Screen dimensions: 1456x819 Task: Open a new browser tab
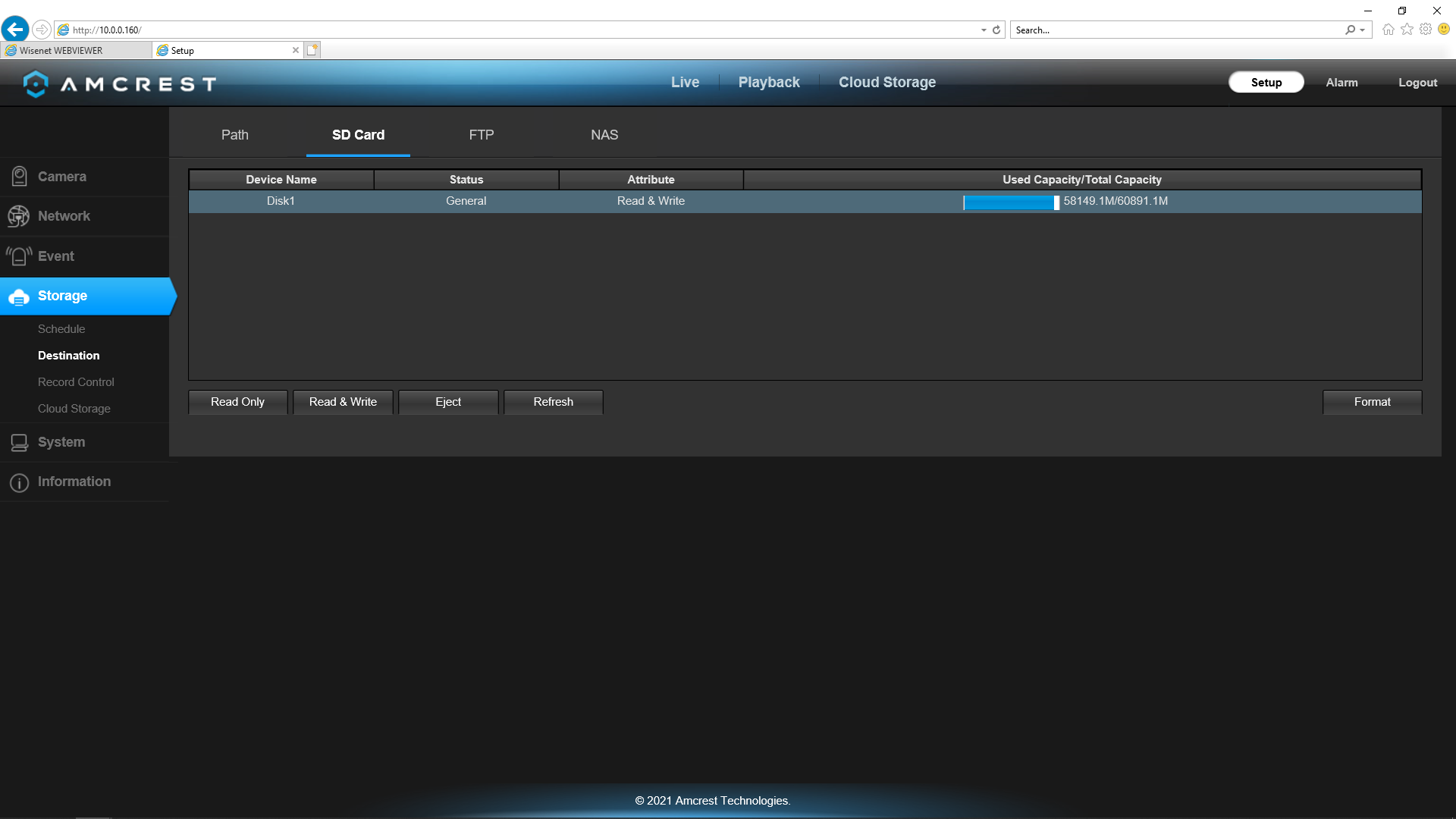pos(312,50)
